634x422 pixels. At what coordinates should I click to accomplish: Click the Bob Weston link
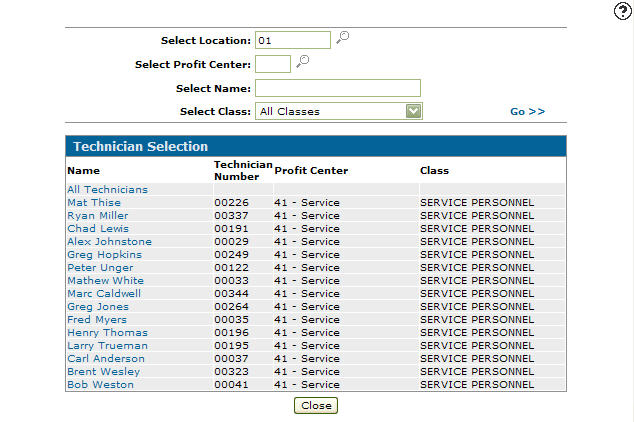100,384
